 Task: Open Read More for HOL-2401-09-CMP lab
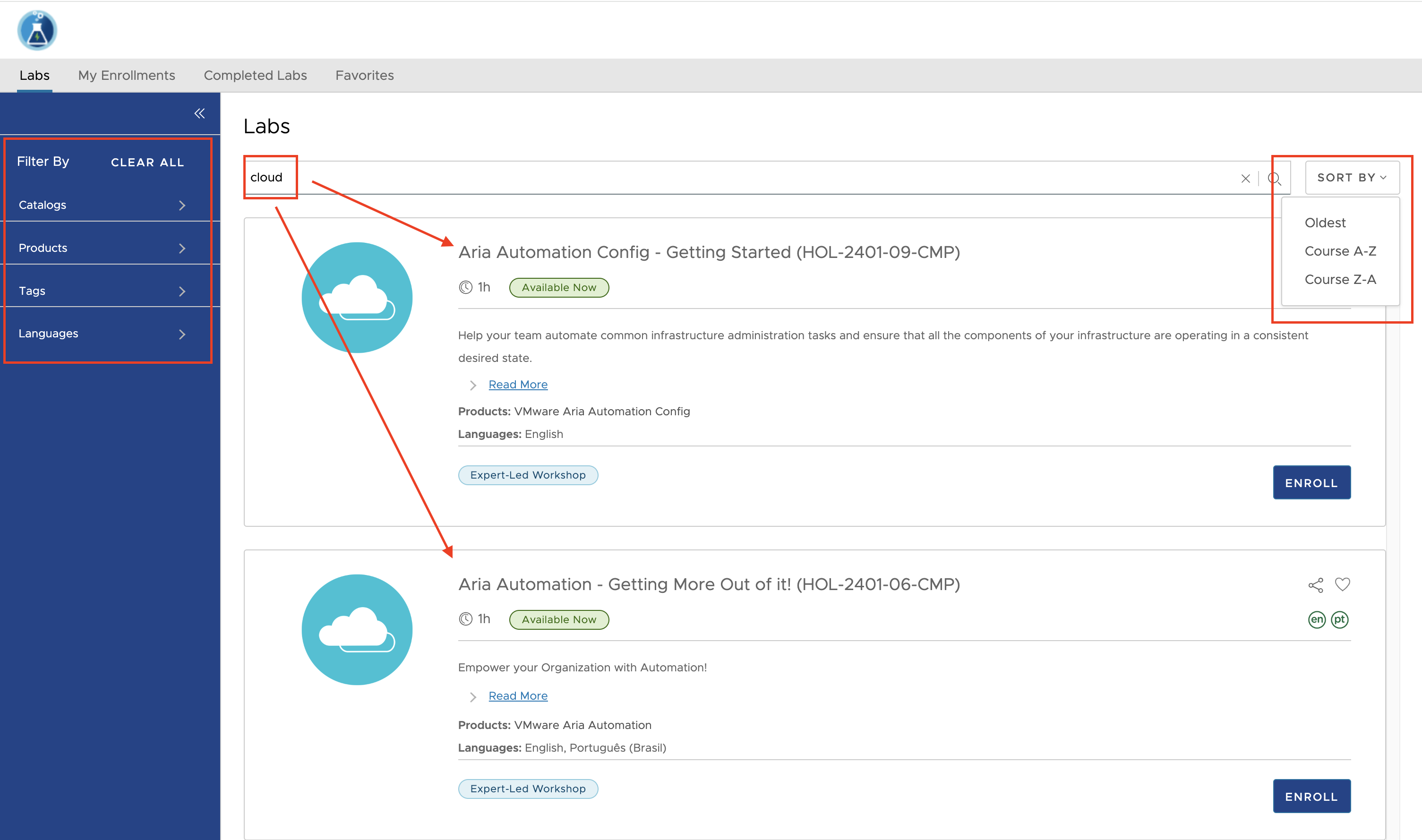click(517, 385)
